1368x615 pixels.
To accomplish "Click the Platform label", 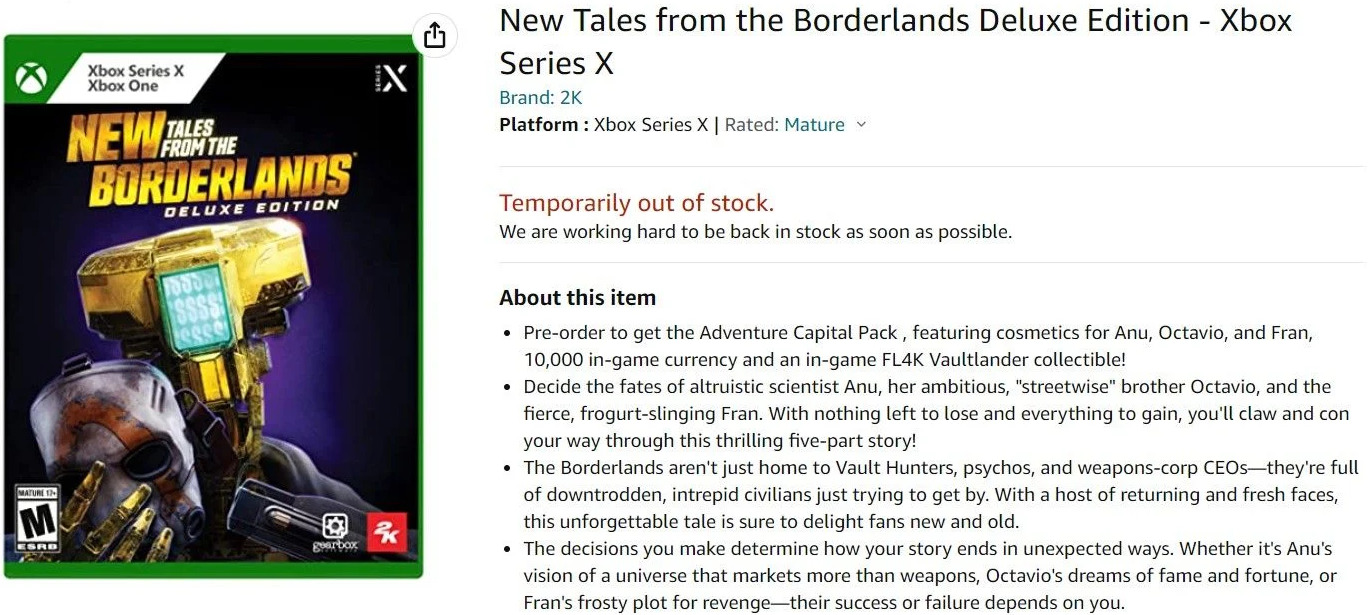I will 543,125.
